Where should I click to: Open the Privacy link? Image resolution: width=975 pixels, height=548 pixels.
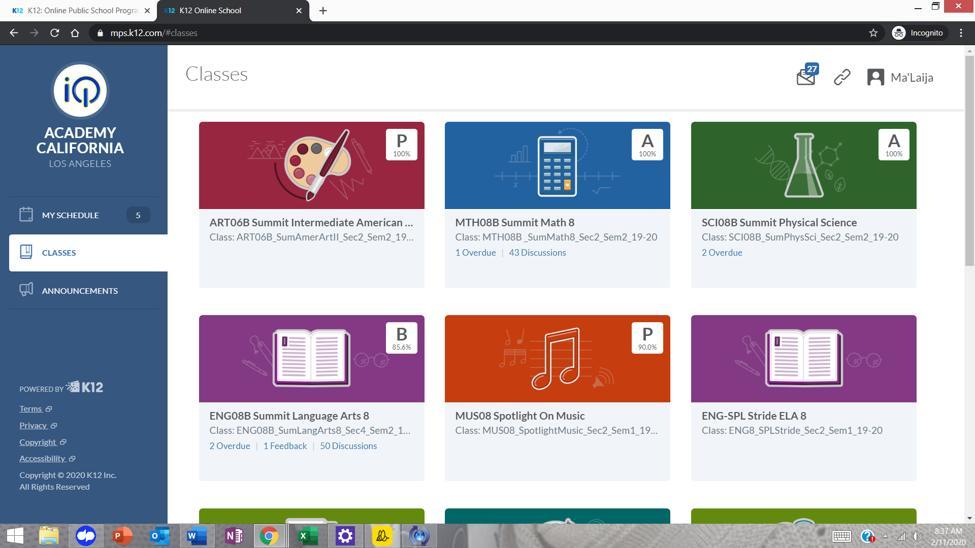(x=38, y=425)
